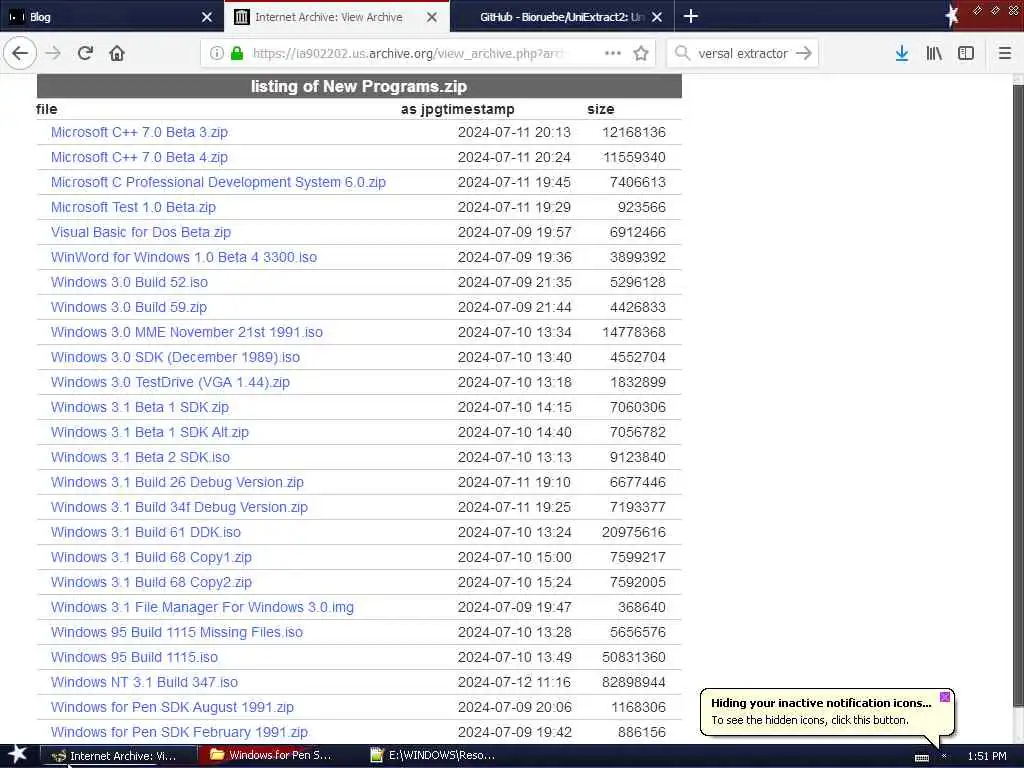Open Windows 3.1 File Manager For Windows 3.0.img
1024x768 pixels.
click(x=202, y=607)
